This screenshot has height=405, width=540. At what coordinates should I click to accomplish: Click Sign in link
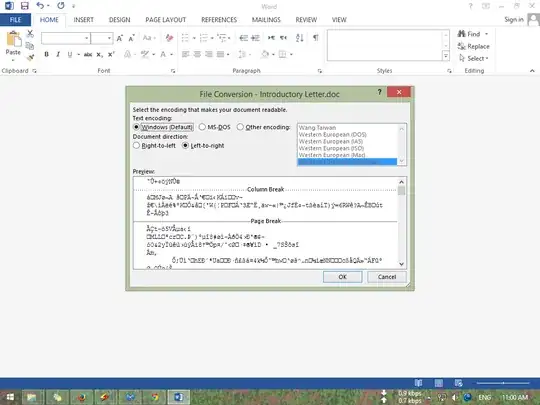(x=514, y=20)
